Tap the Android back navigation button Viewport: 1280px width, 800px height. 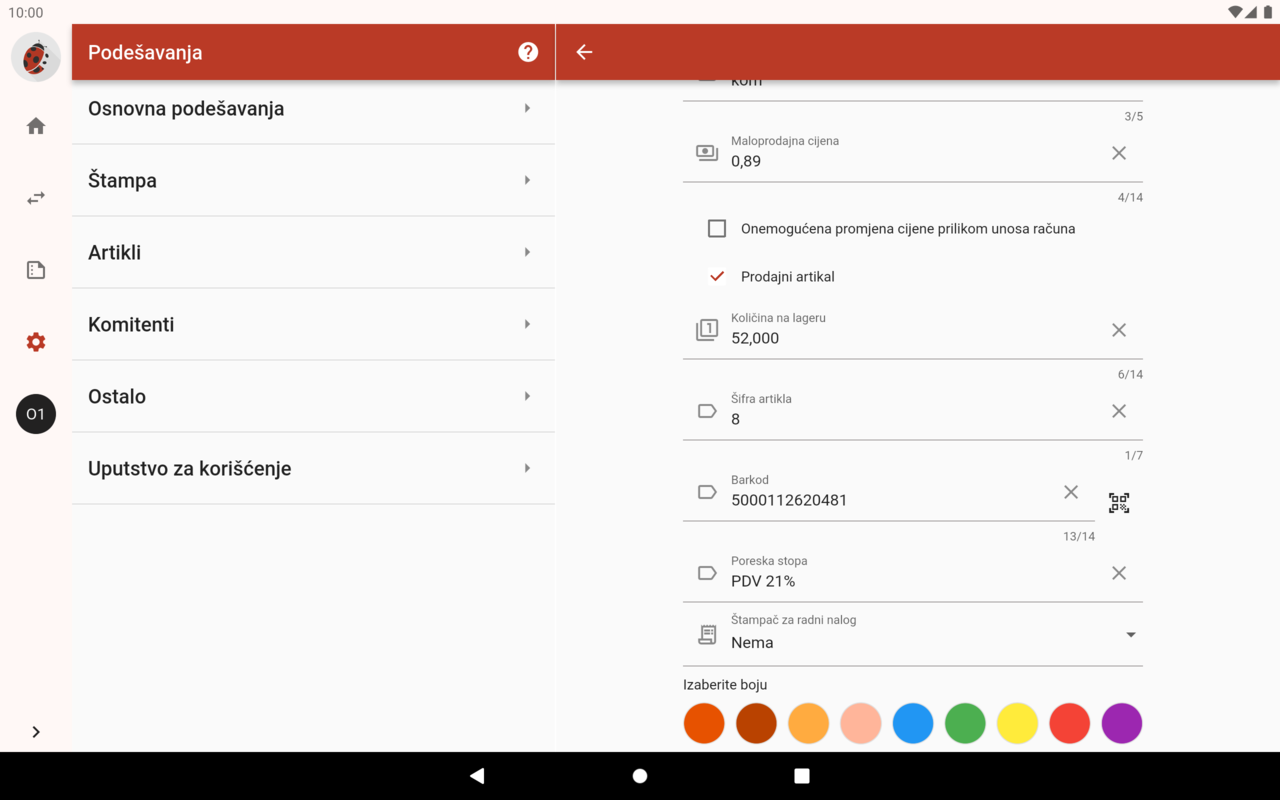[477, 776]
